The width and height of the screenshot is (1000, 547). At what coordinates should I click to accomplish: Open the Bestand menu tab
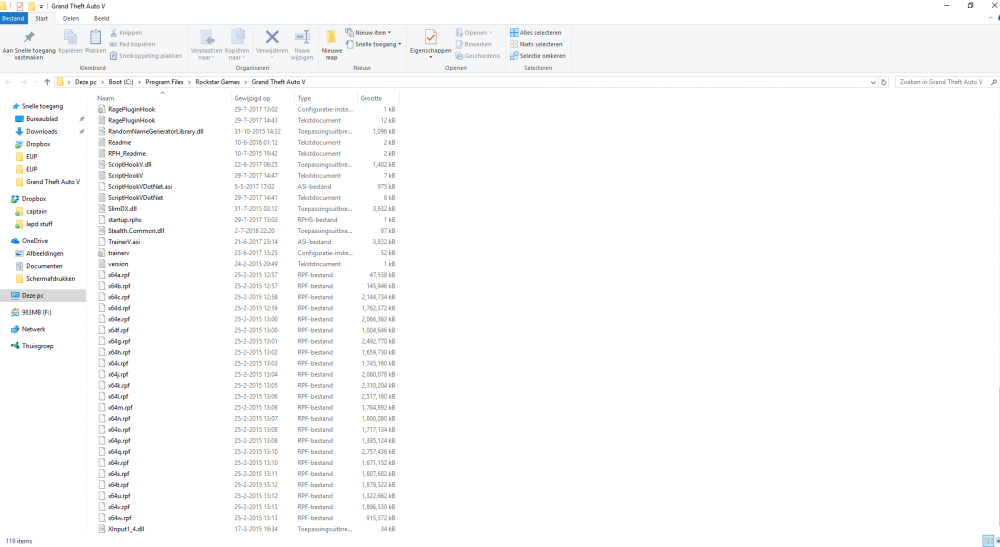pos(13,18)
